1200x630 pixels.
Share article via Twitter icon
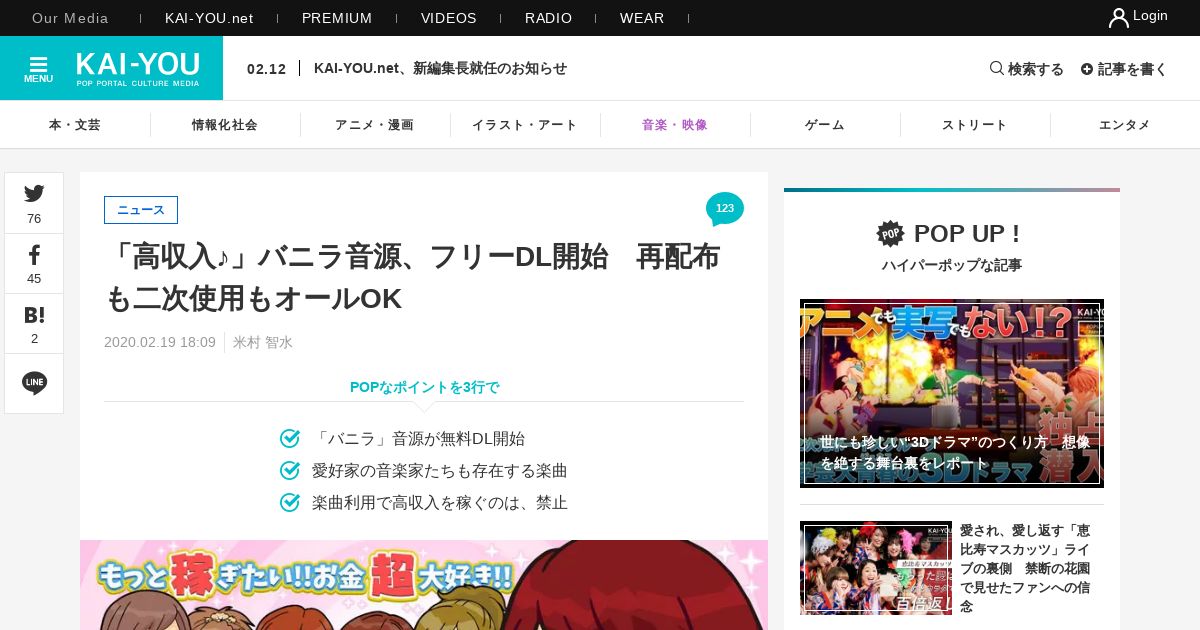(x=34, y=193)
